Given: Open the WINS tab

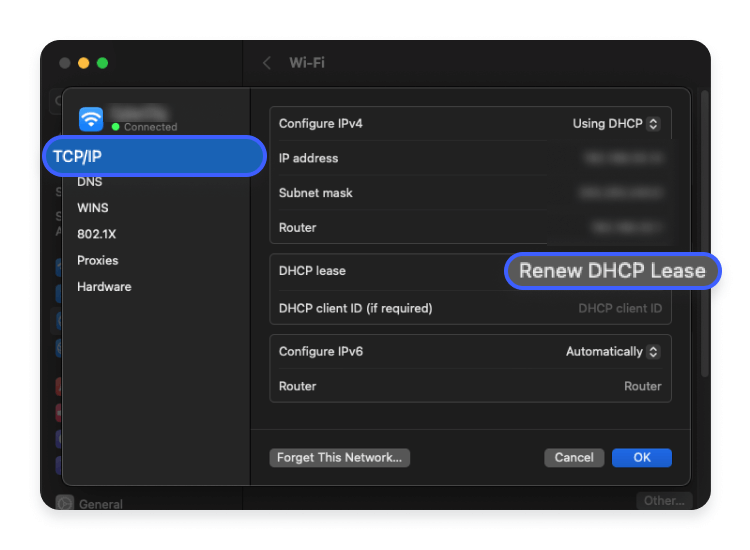Looking at the screenshot, I should click(x=93, y=208).
